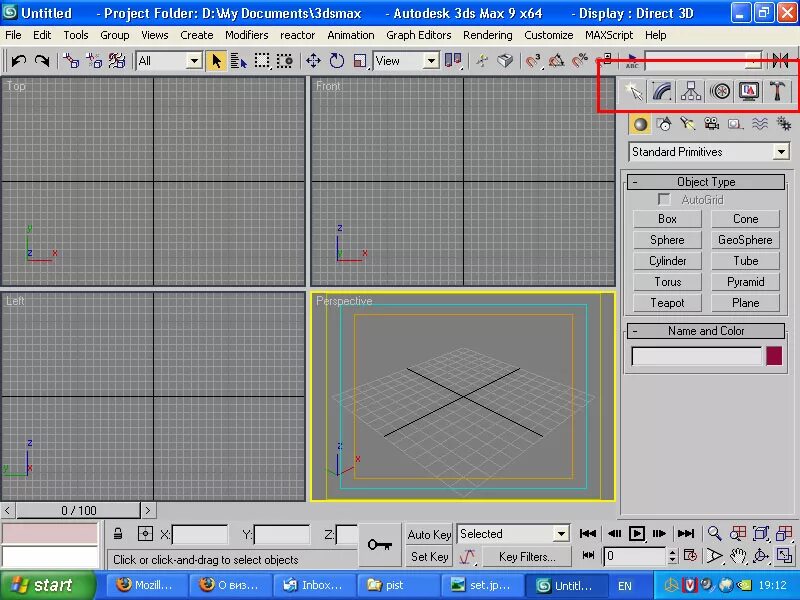This screenshot has height=600, width=800.
Task: Open the Display command panel tab
Action: click(748, 92)
